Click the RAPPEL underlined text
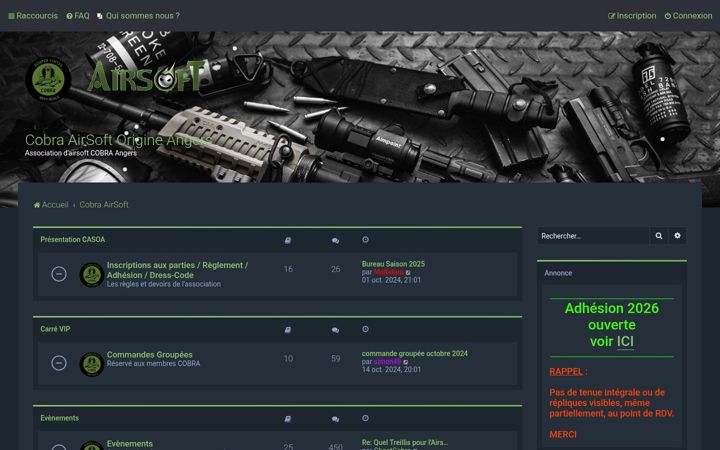This screenshot has height=450, width=720. pyautogui.click(x=566, y=371)
